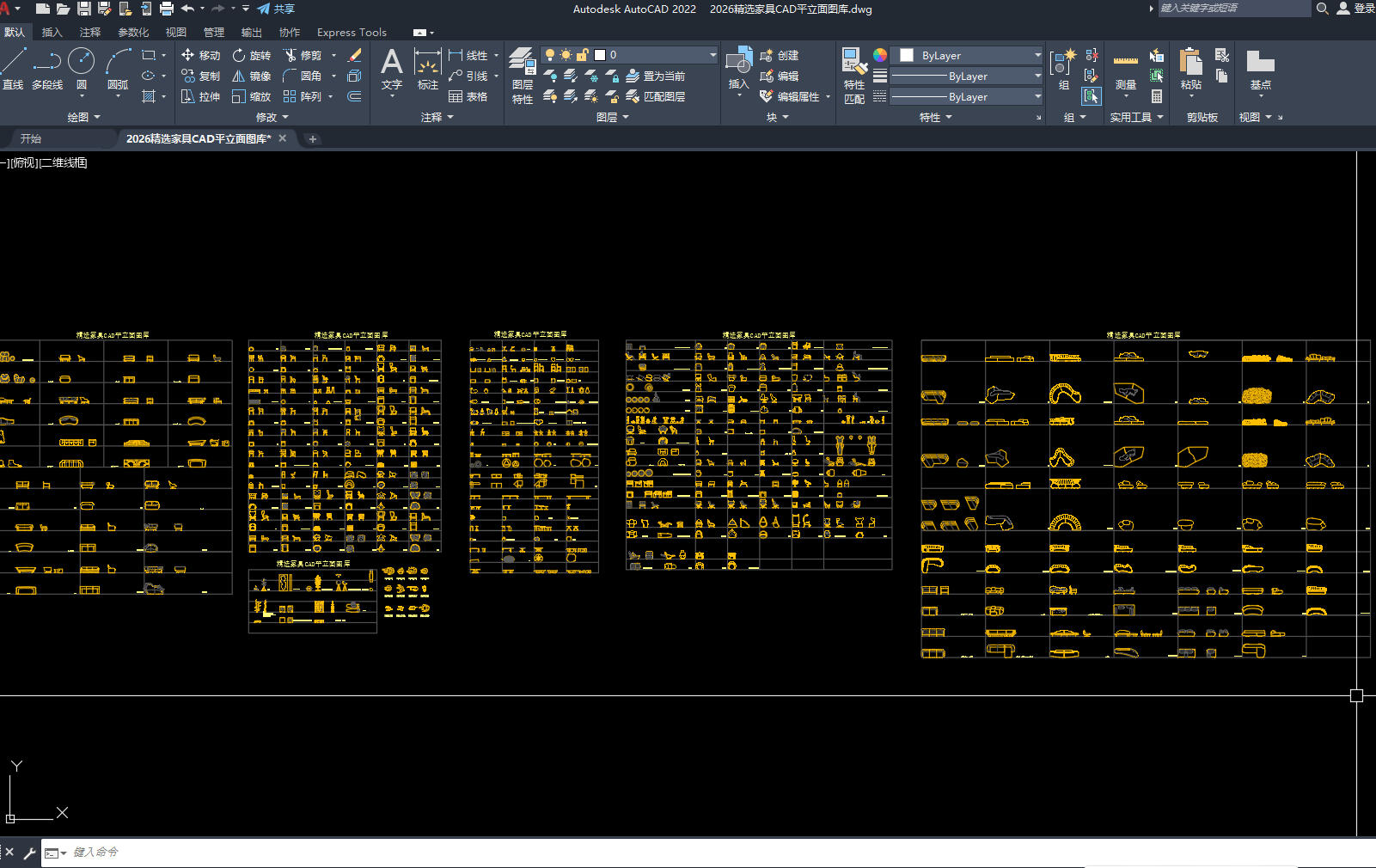The image size is (1376, 868).
Task: Click the Quick Calculator icon in utilities
Action: click(x=1157, y=96)
